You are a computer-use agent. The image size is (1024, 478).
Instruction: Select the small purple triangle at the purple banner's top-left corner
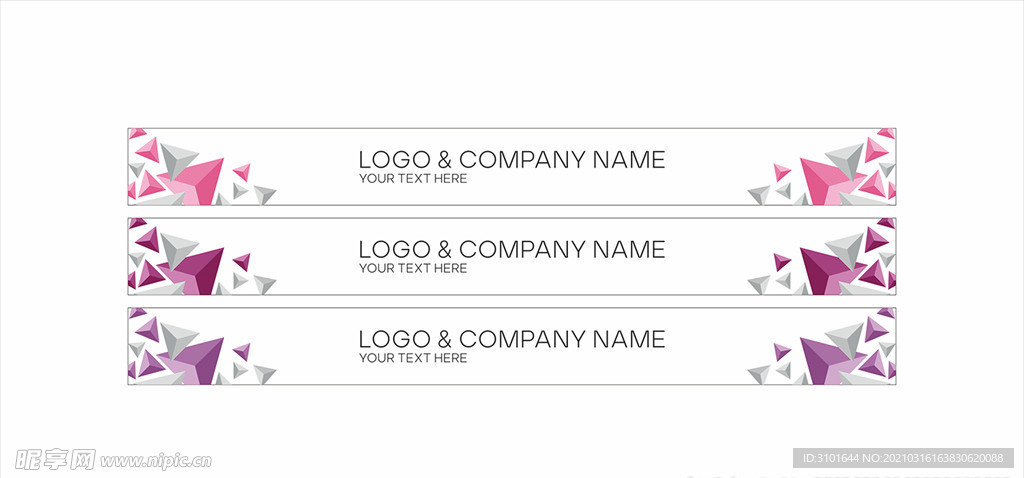click(136, 312)
